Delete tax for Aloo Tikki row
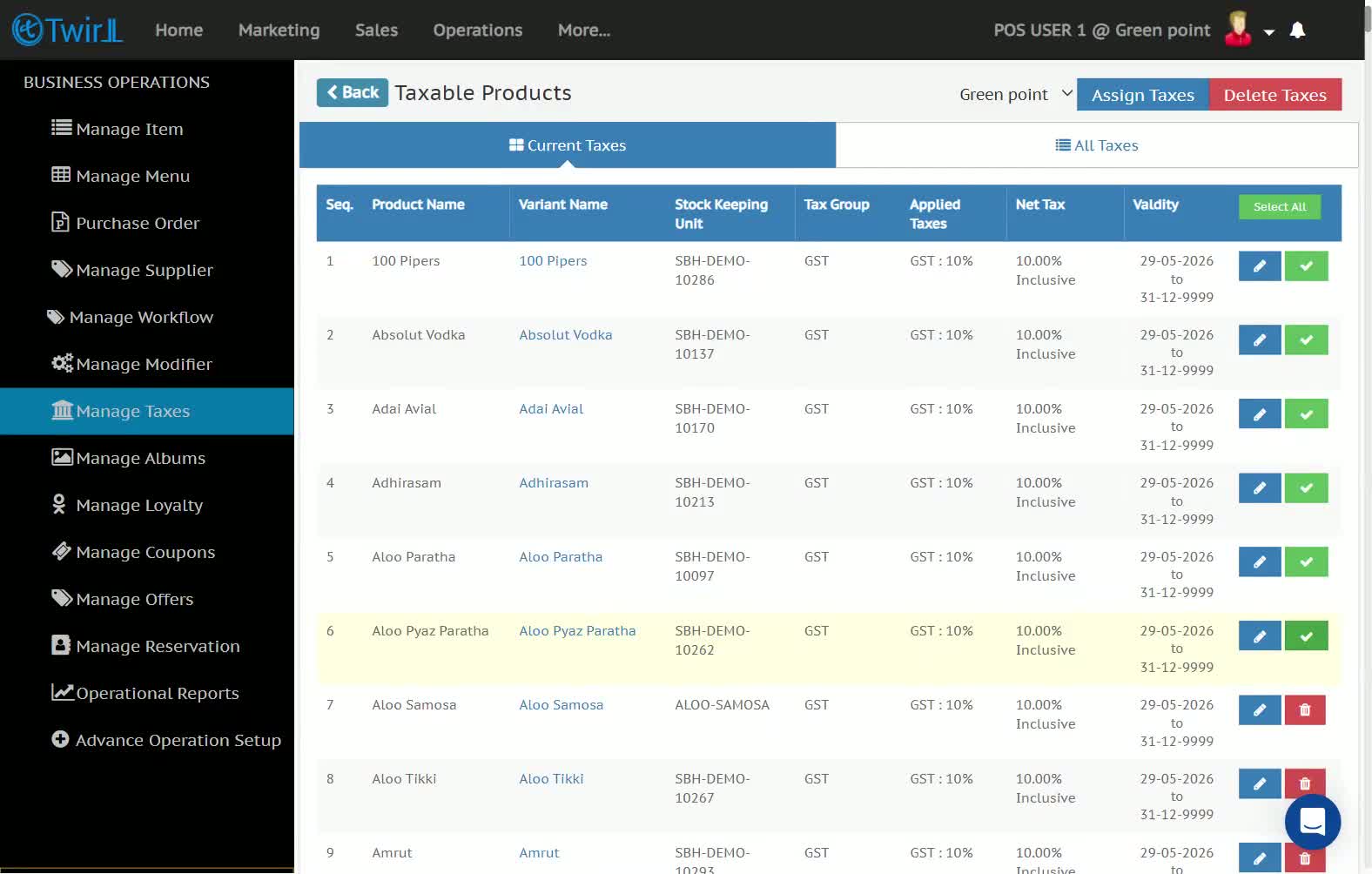The height and width of the screenshot is (874, 1372). [x=1305, y=783]
